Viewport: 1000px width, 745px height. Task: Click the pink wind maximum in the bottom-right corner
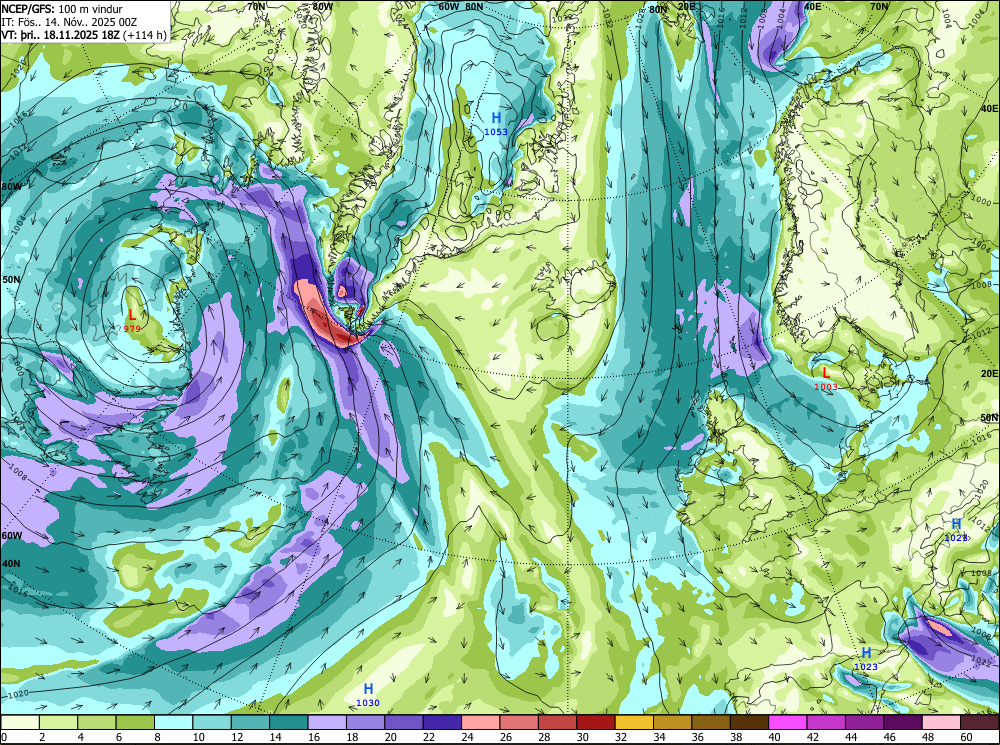click(939, 626)
